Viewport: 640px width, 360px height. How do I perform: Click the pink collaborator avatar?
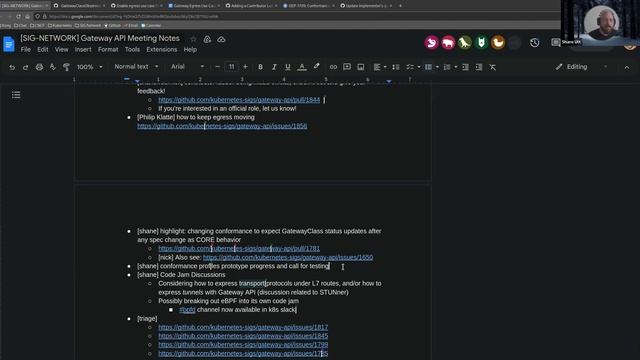(431, 42)
